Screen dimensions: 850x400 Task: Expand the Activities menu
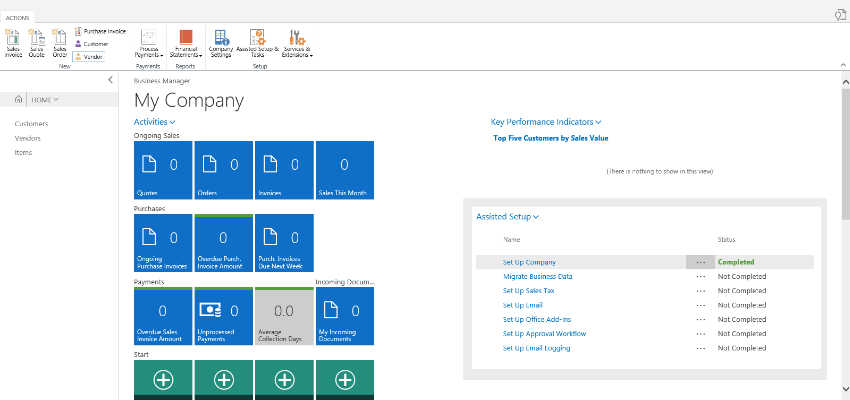coord(154,122)
